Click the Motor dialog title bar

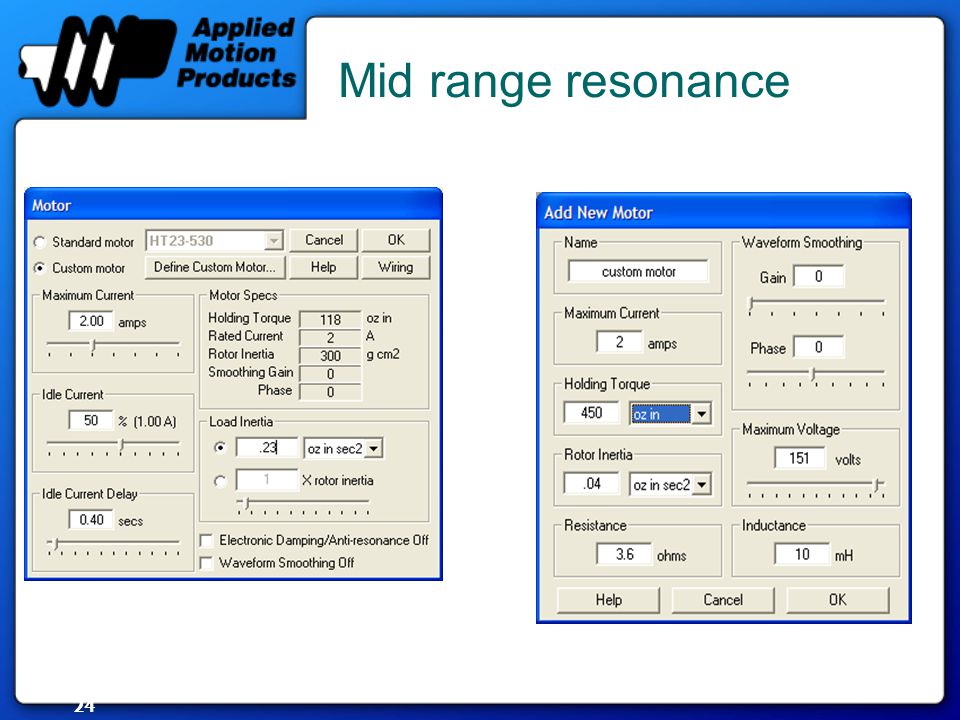click(233, 205)
